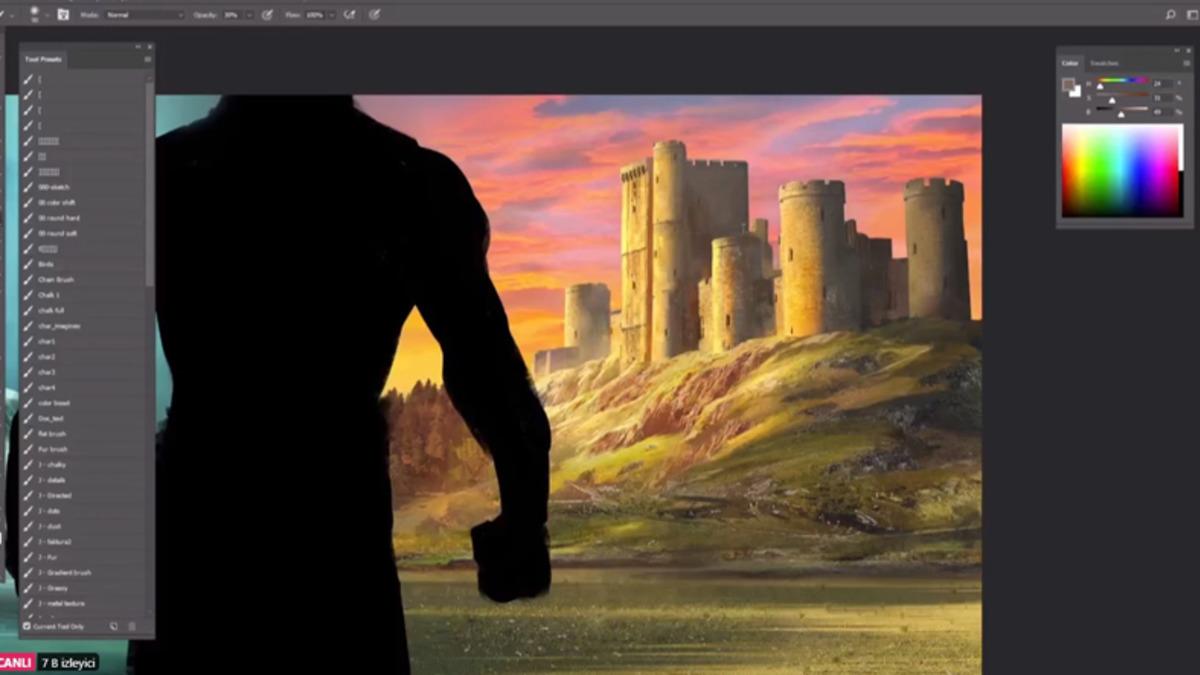Open the Tool Presets panel menu

[147, 60]
